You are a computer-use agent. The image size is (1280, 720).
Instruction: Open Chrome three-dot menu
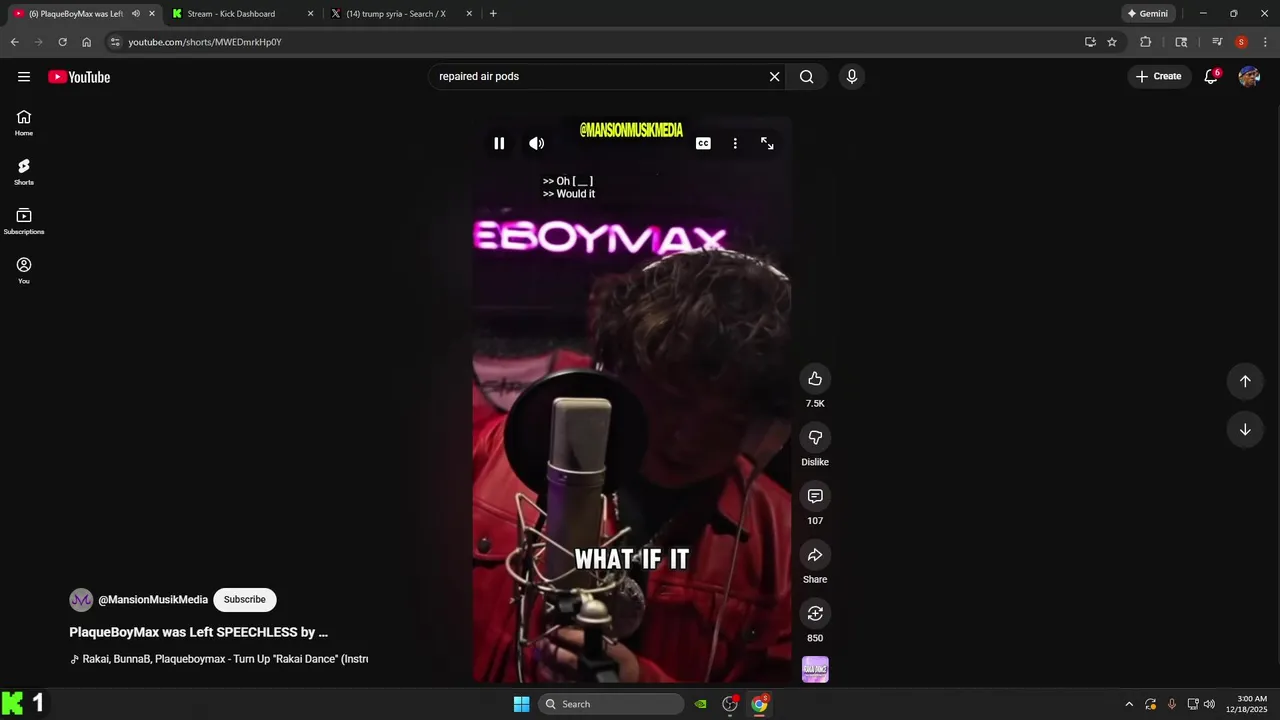coord(1265,42)
